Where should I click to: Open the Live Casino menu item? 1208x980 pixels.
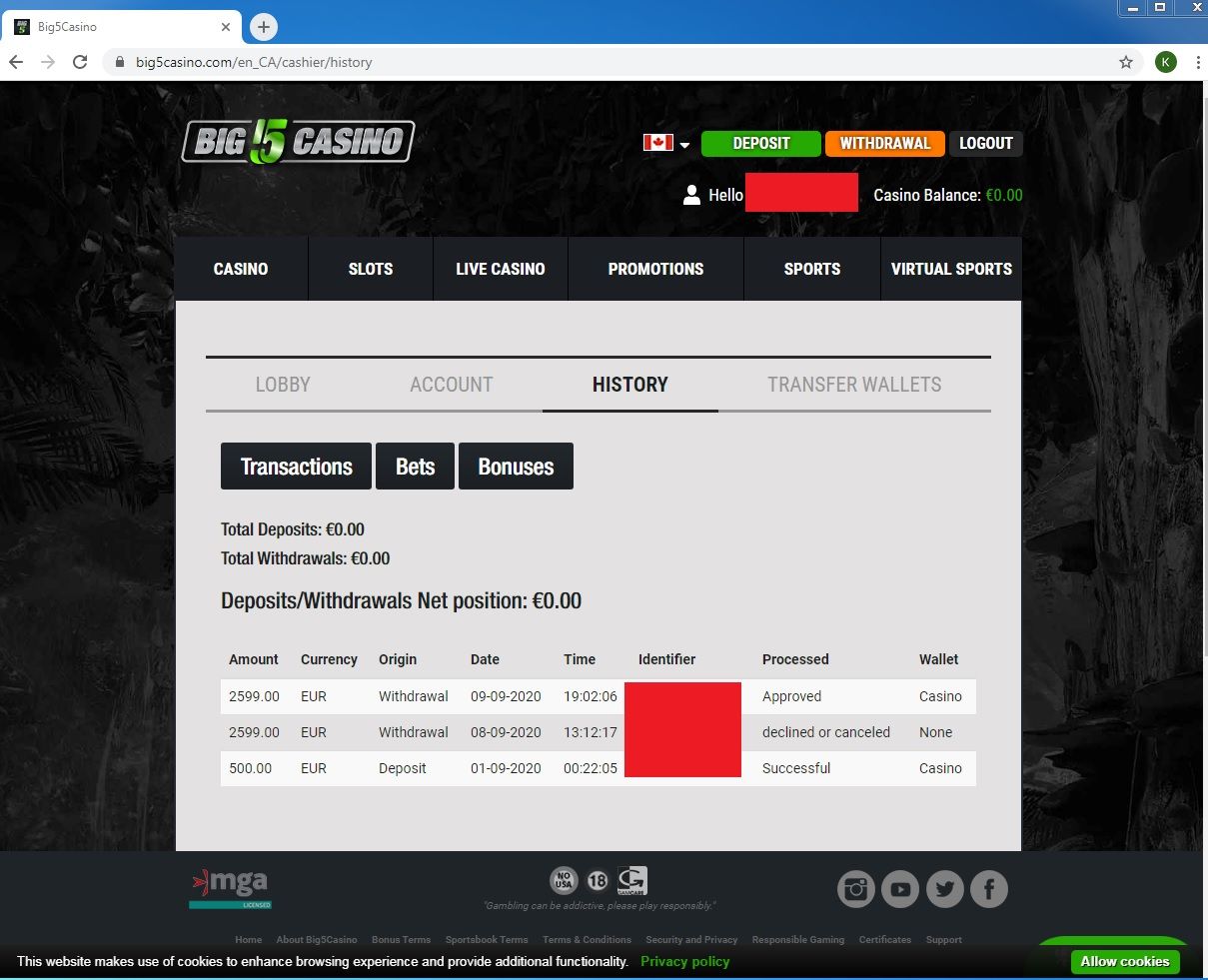[x=501, y=269]
